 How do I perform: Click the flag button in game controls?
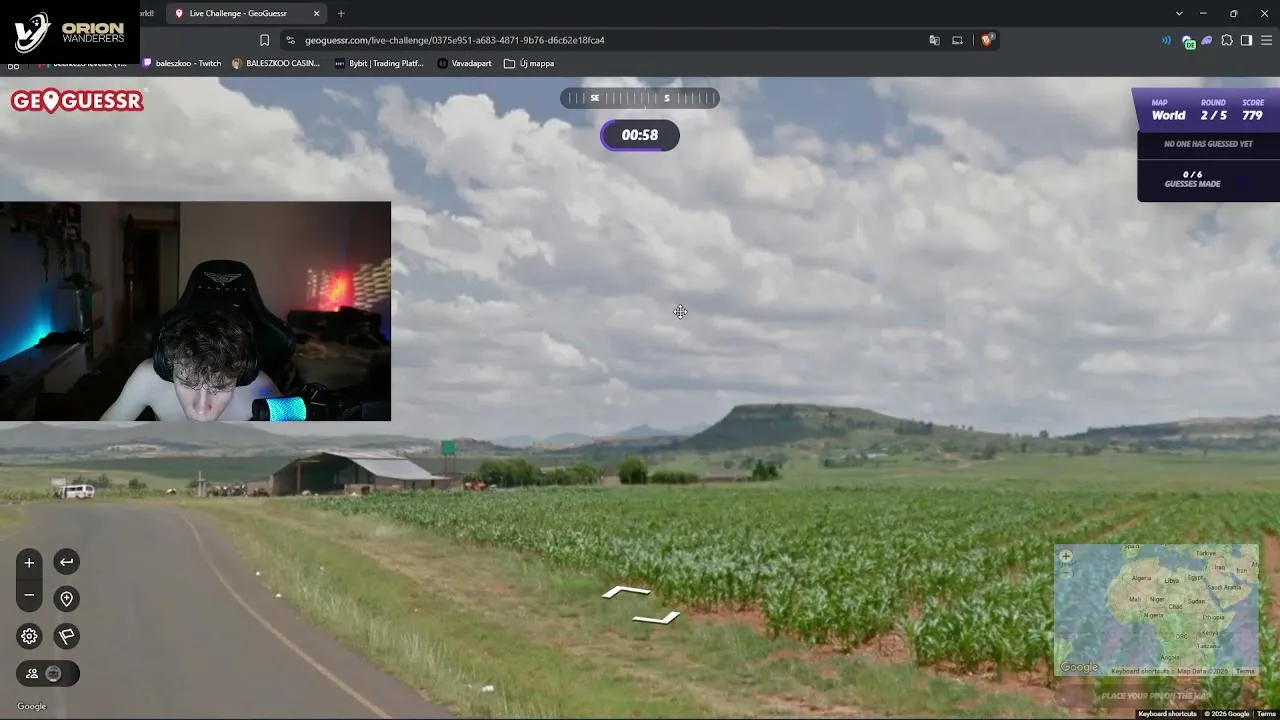click(x=66, y=636)
